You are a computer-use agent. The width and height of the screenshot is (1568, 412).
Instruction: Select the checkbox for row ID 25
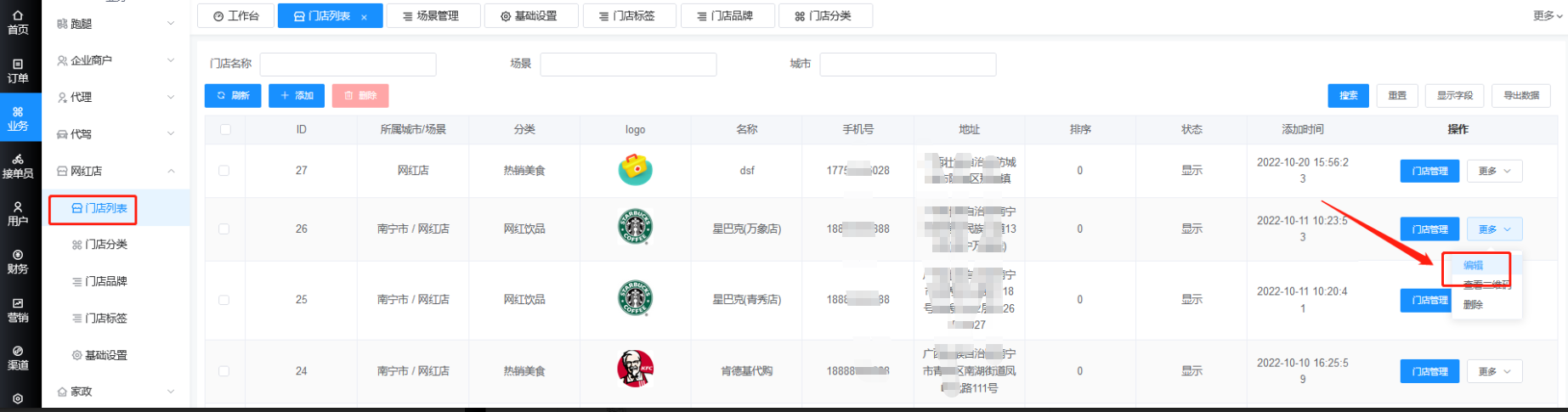pos(224,300)
